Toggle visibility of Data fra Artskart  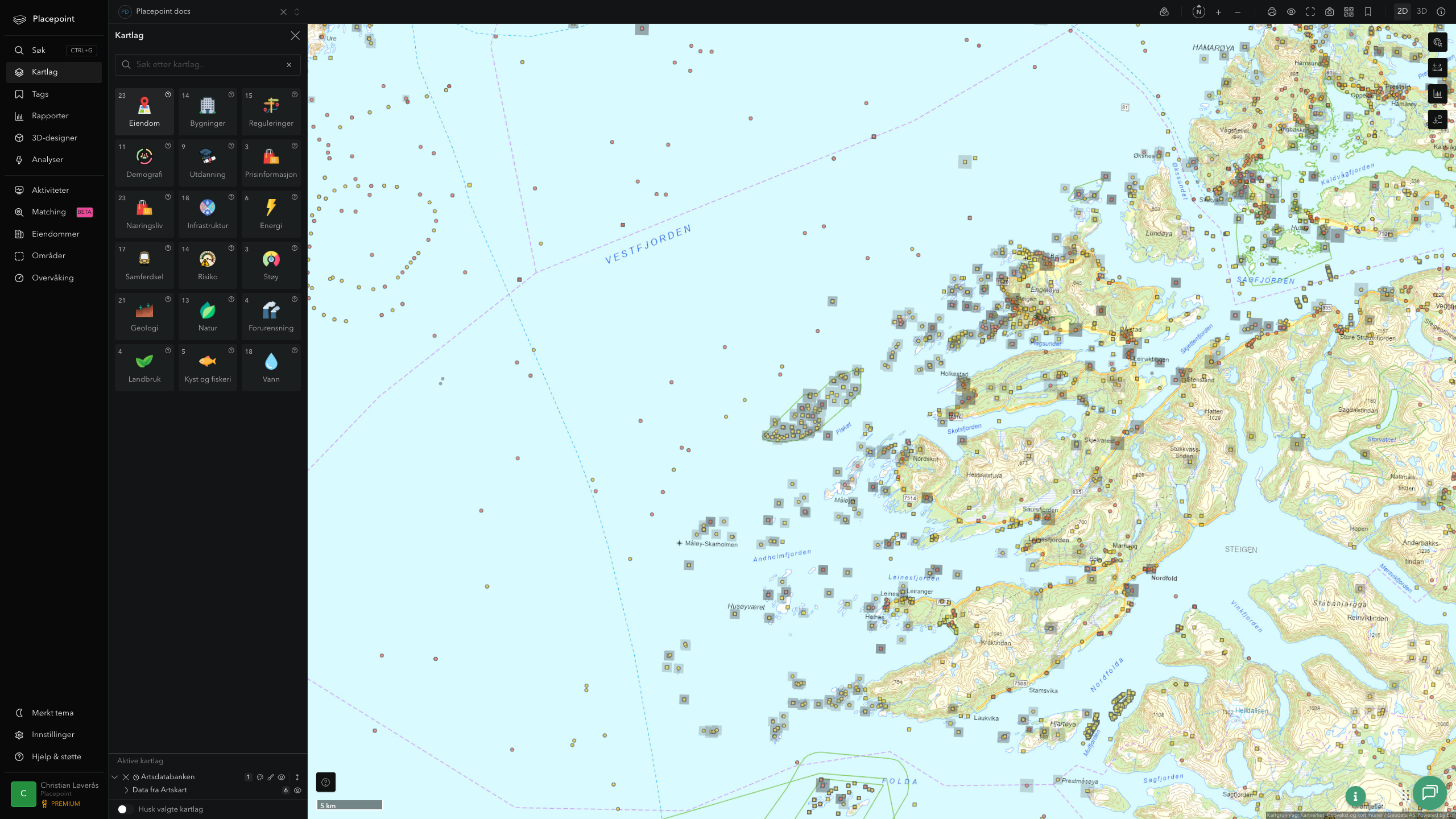(x=297, y=790)
